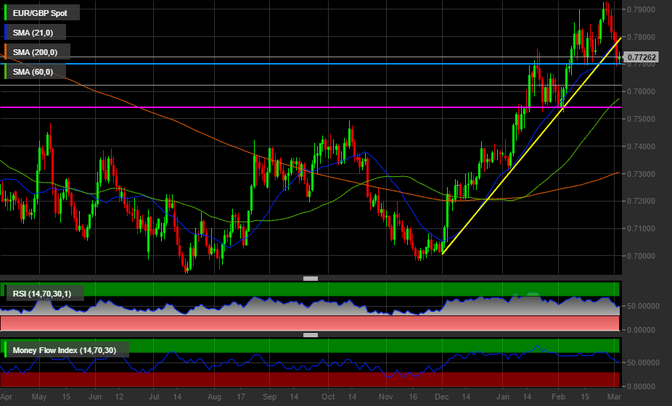Click the Dec label on the time axis
672x406 pixels.
pyautogui.click(x=440, y=397)
